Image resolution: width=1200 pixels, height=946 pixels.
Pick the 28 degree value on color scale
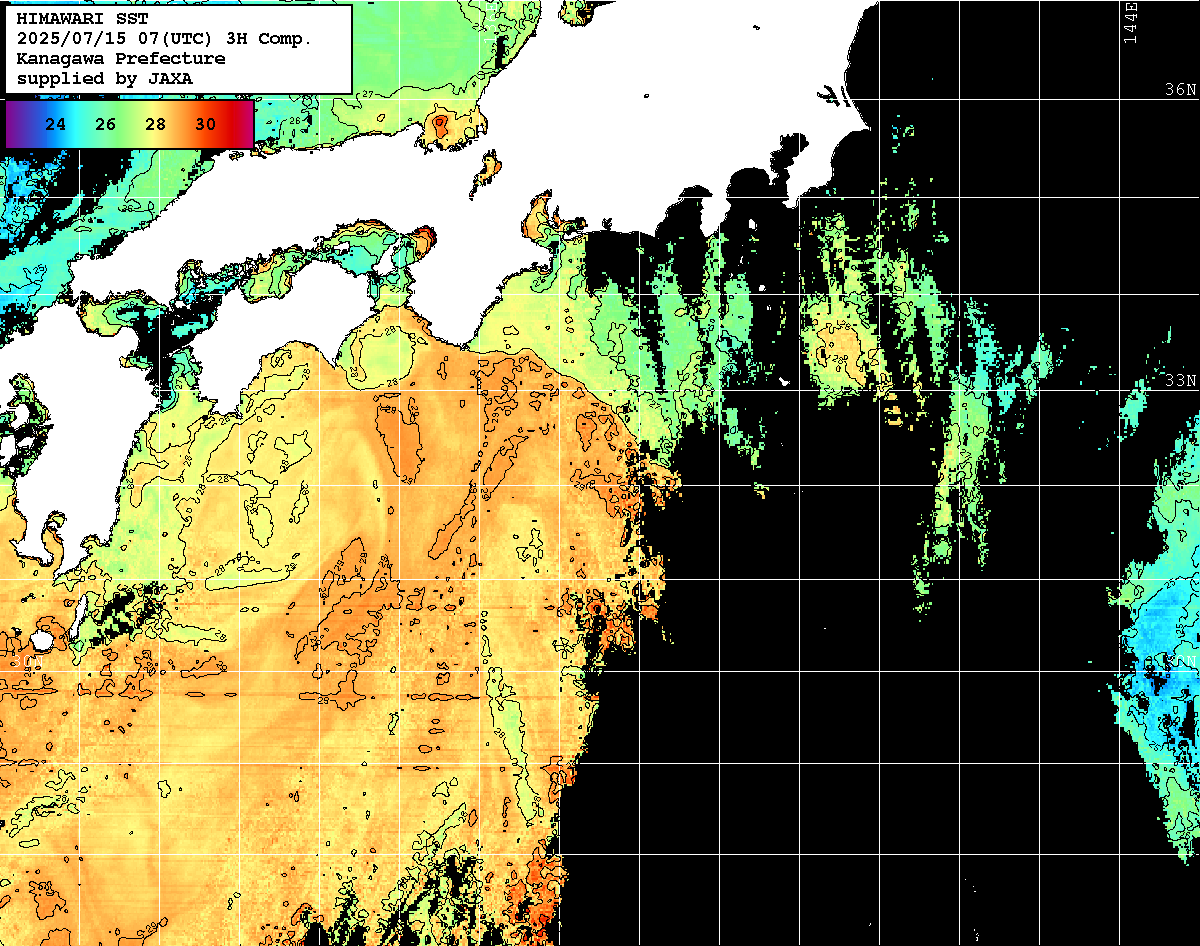(156, 125)
